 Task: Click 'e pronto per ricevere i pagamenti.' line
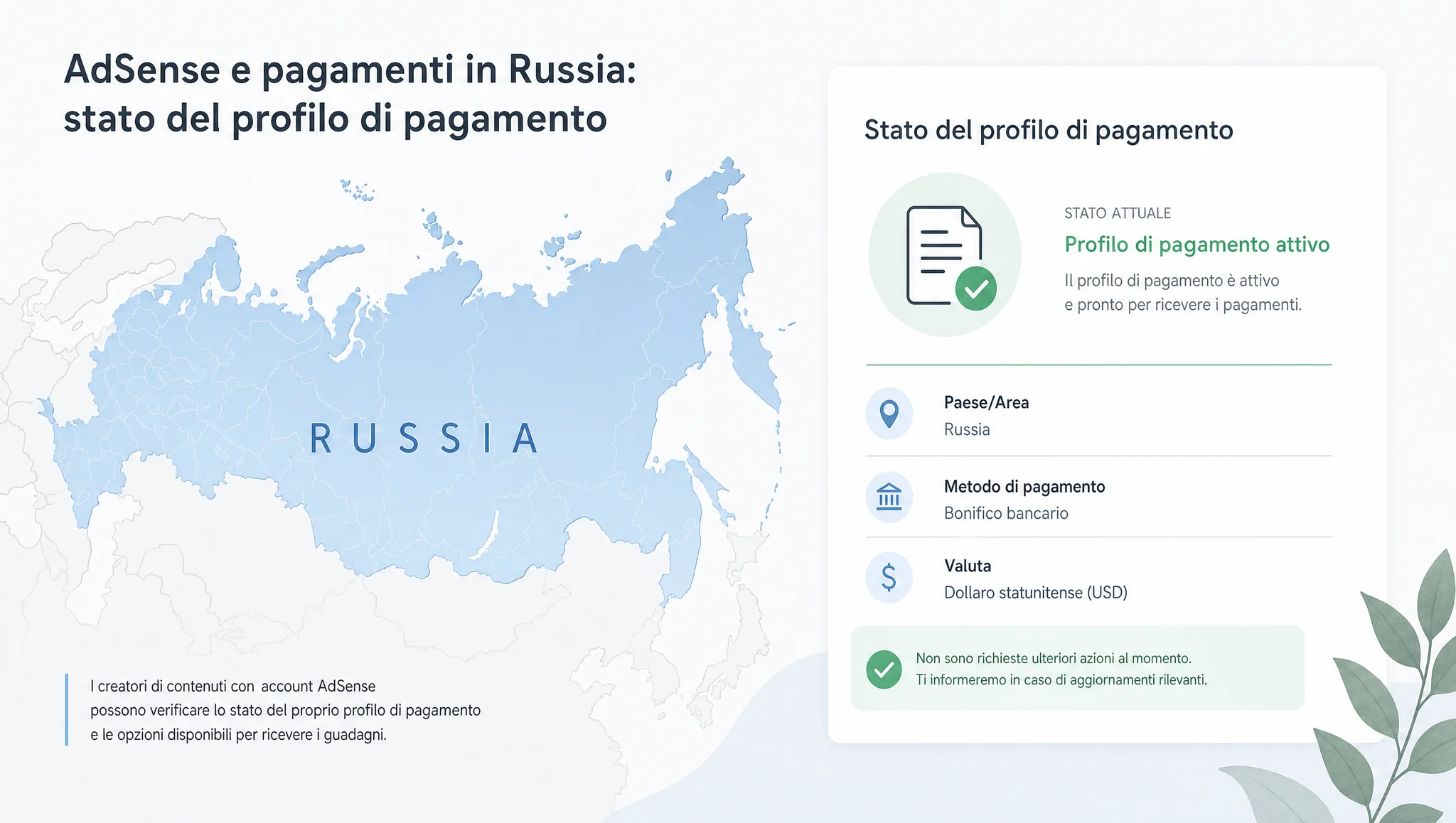(x=1183, y=305)
